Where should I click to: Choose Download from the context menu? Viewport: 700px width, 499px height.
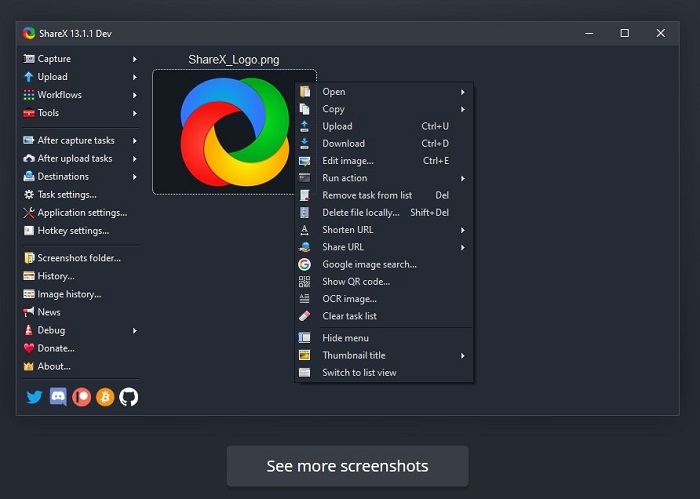coord(384,143)
